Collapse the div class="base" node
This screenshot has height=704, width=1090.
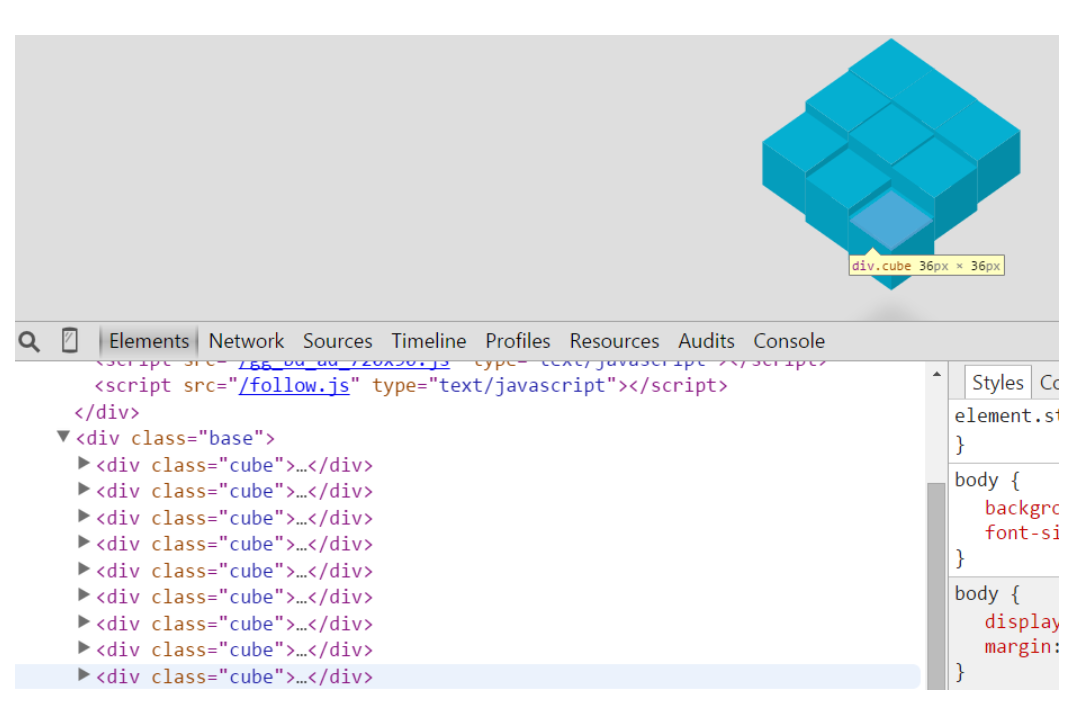click(63, 436)
